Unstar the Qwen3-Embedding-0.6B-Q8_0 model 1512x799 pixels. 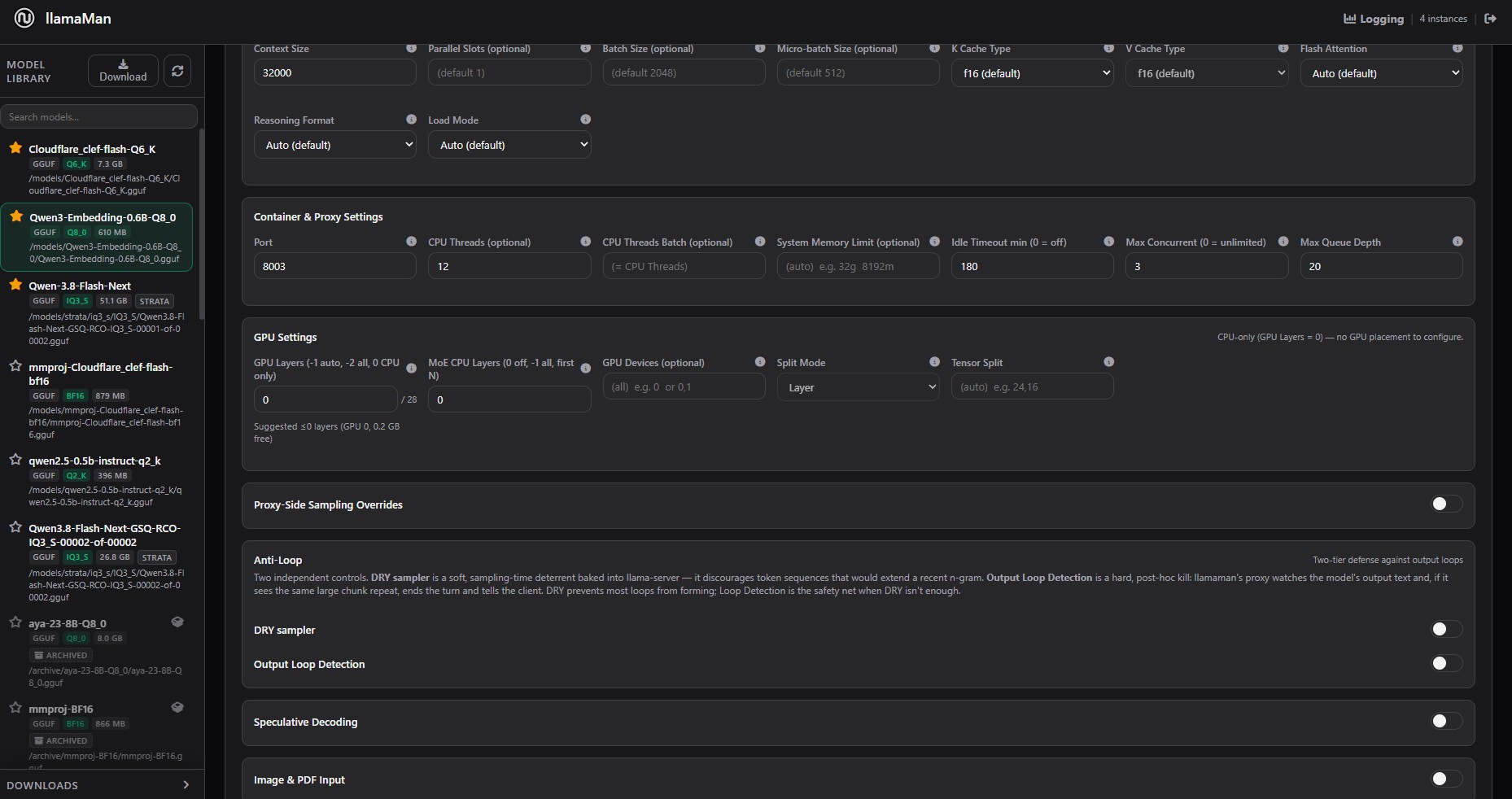16,216
